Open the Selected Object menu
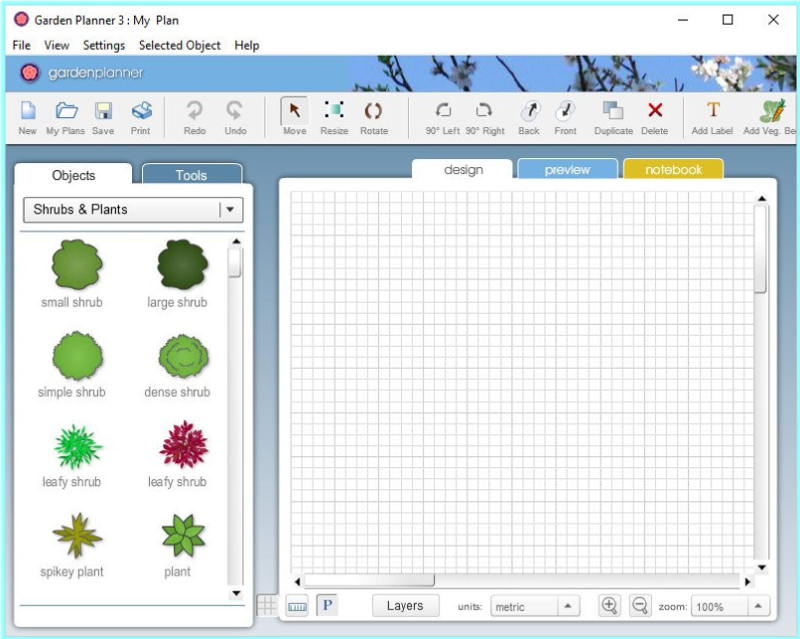 click(x=180, y=45)
